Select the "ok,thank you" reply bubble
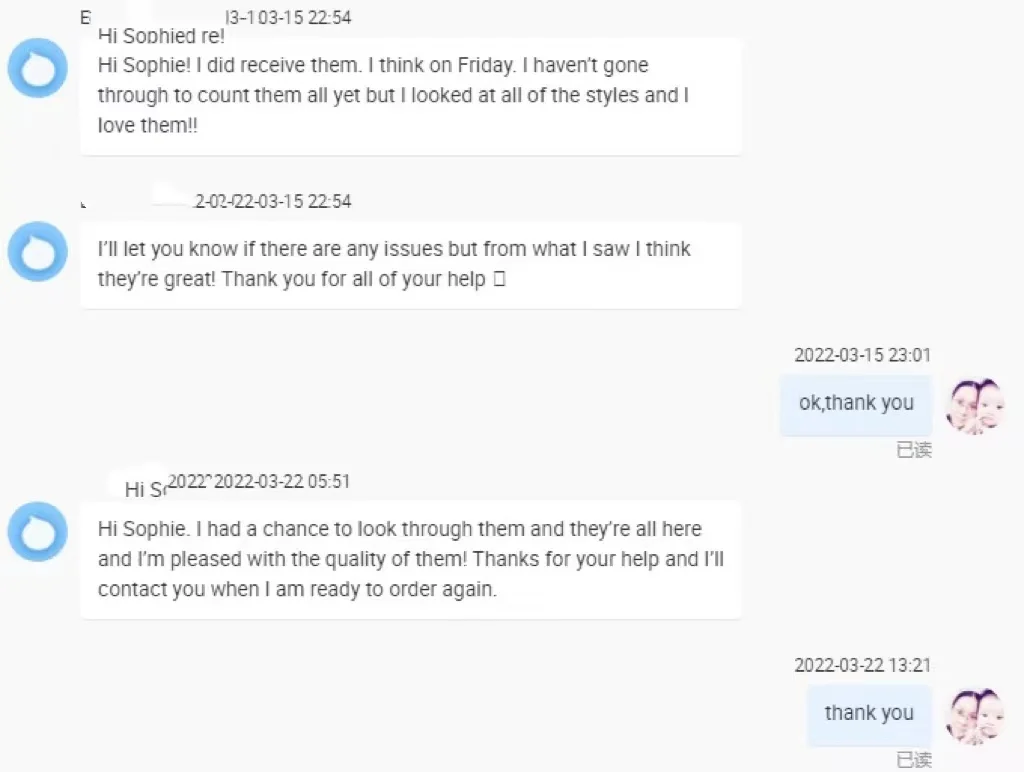1024x772 pixels. (x=856, y=404)
